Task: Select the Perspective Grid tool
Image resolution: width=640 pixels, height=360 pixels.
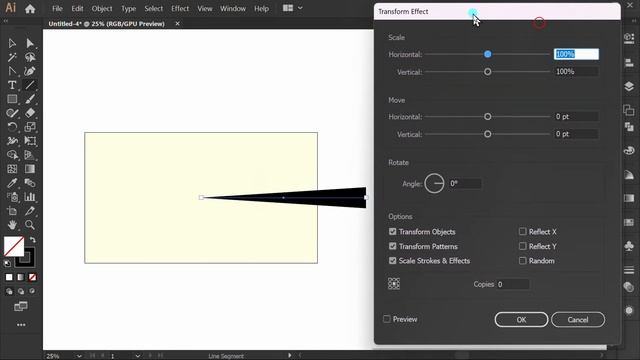Action: click(30, 155)
